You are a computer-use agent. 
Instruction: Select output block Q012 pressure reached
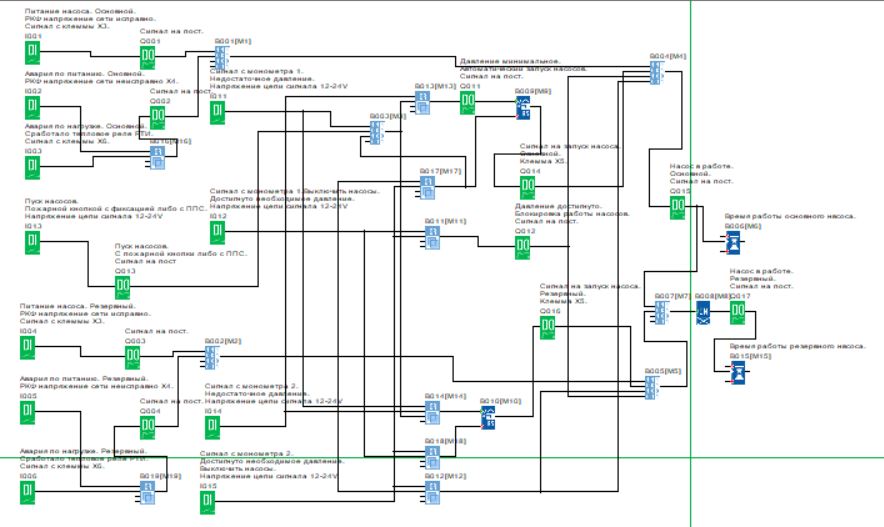coord(523,248)
